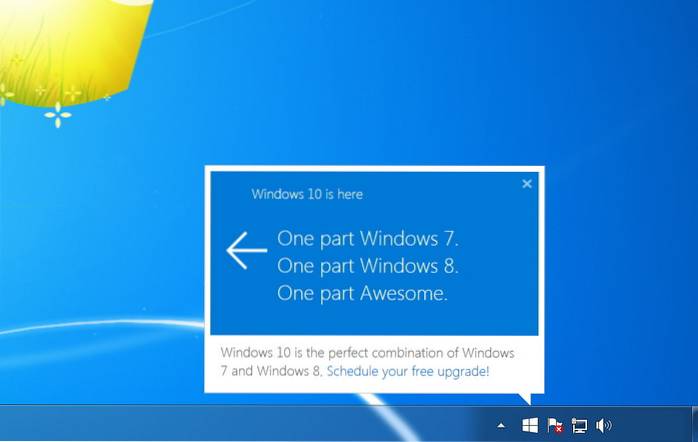Click the 'One part Awesome.' line
Image resolution: width=698 pixels, height=442 pixels.
tap(363, 293)
